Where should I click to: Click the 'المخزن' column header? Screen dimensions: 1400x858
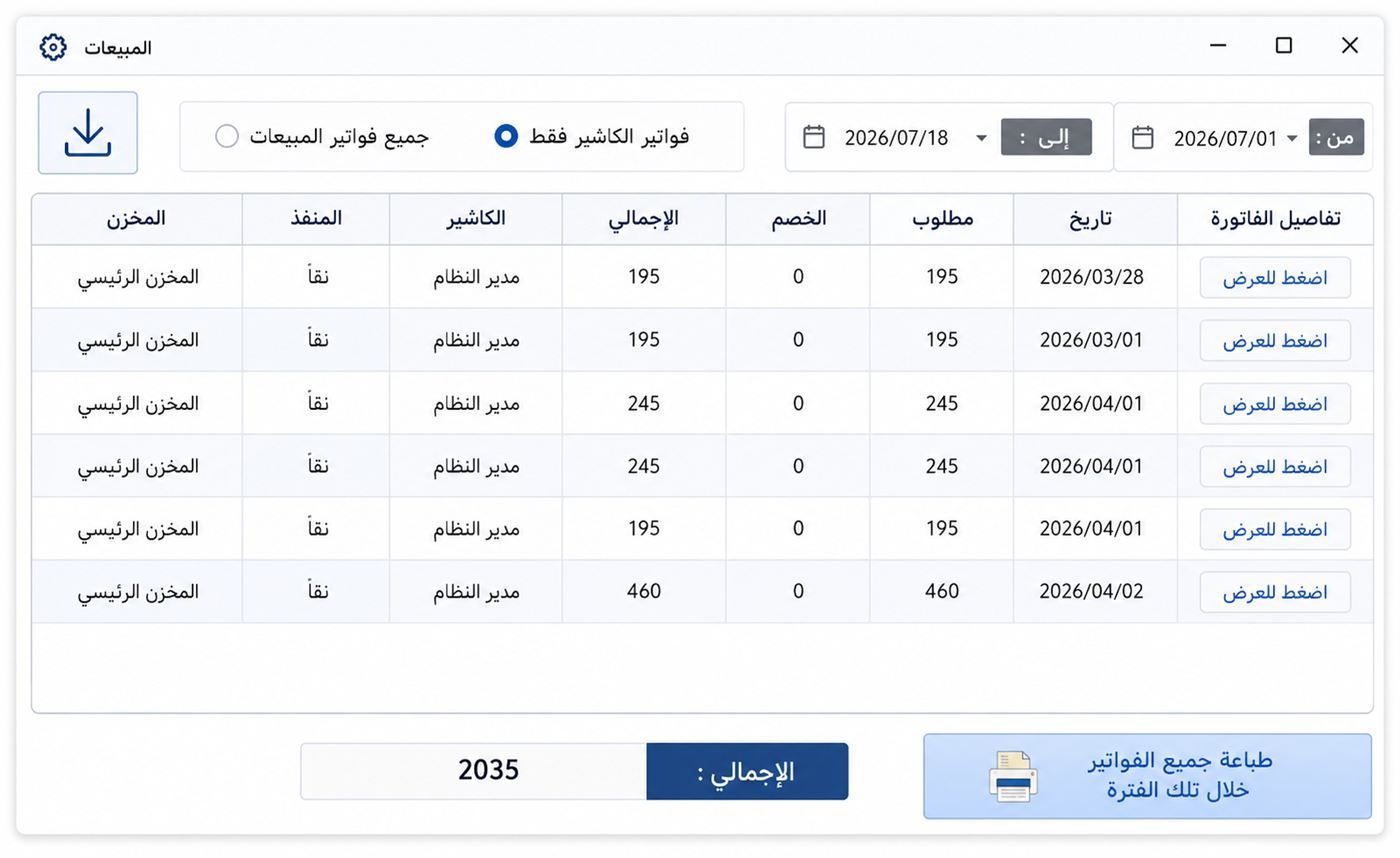pos(136,218)
